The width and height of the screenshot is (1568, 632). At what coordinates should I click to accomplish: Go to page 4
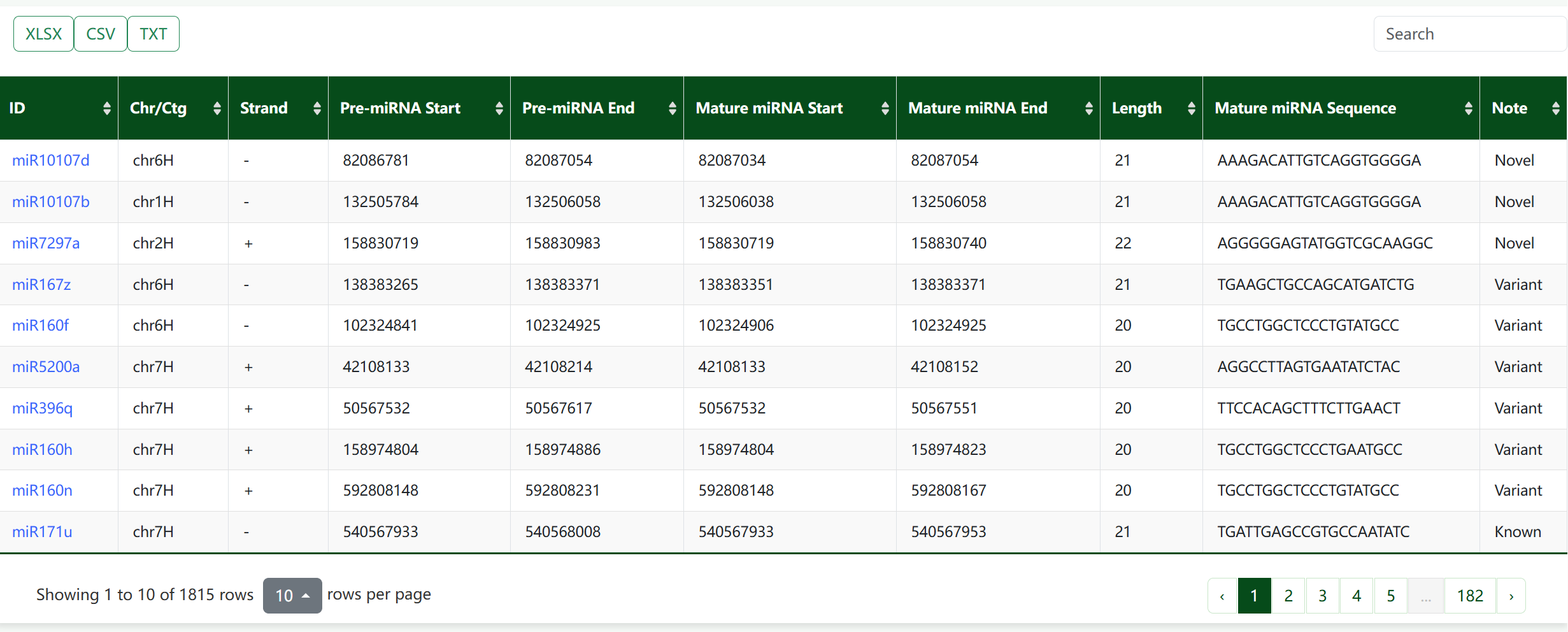(x=1357, y=596)
